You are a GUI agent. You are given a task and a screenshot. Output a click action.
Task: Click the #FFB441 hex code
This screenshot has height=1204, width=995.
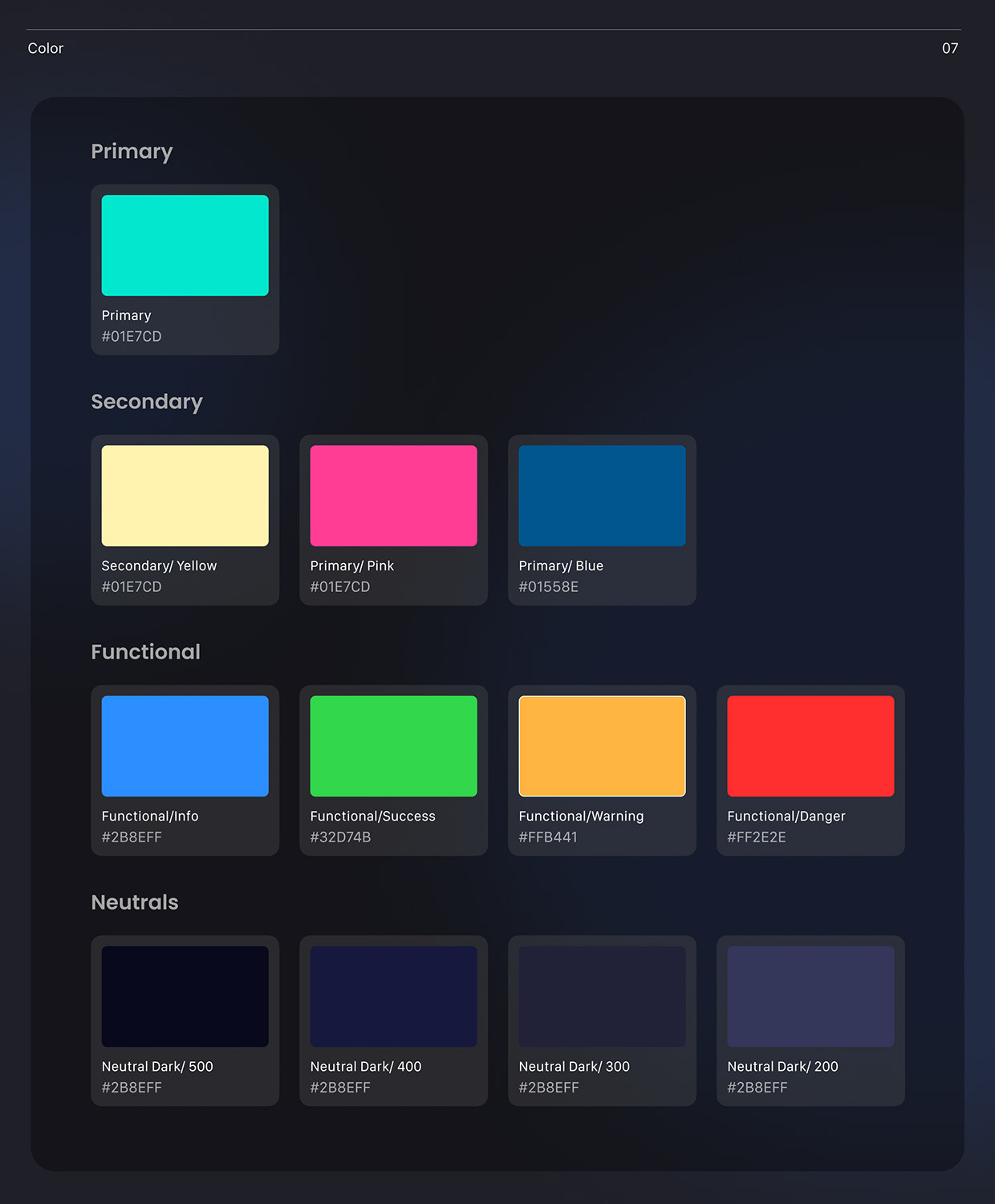pyautogui.click(x=548, y=837)
